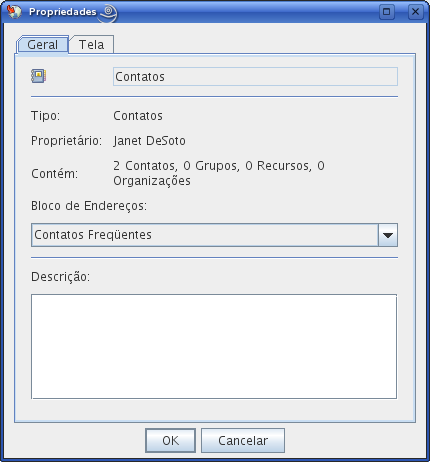The image size is (430, 462).
Task: Click the Contatos name input field
Action: tap(255, 77)
